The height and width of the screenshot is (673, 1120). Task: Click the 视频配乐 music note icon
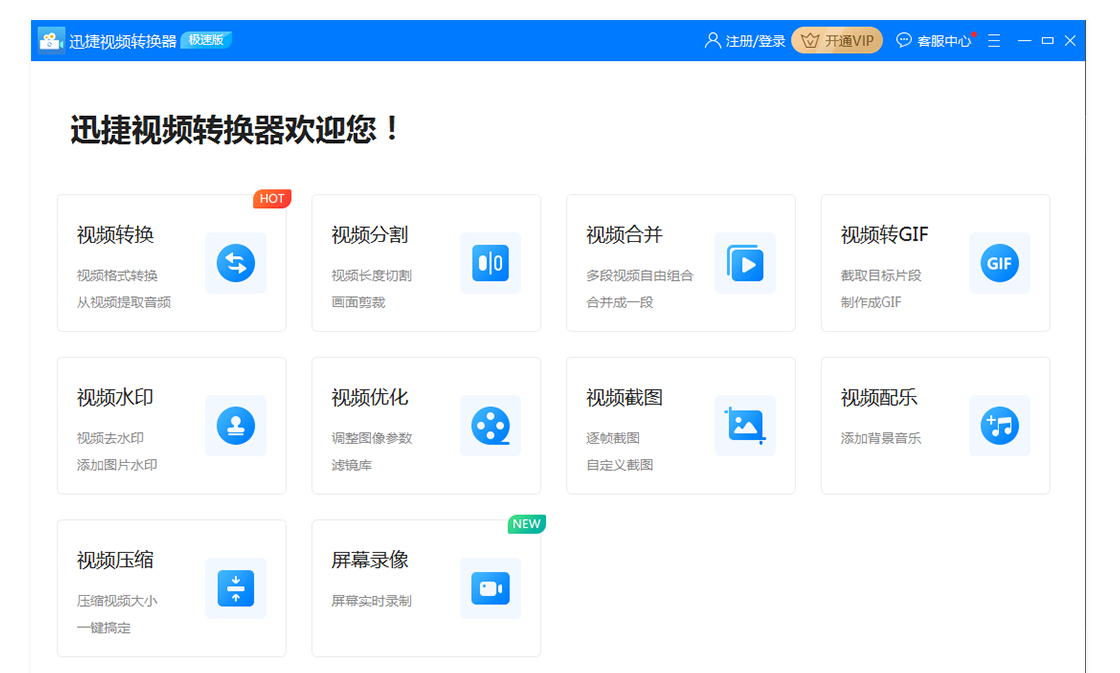(x=999, y=426)
